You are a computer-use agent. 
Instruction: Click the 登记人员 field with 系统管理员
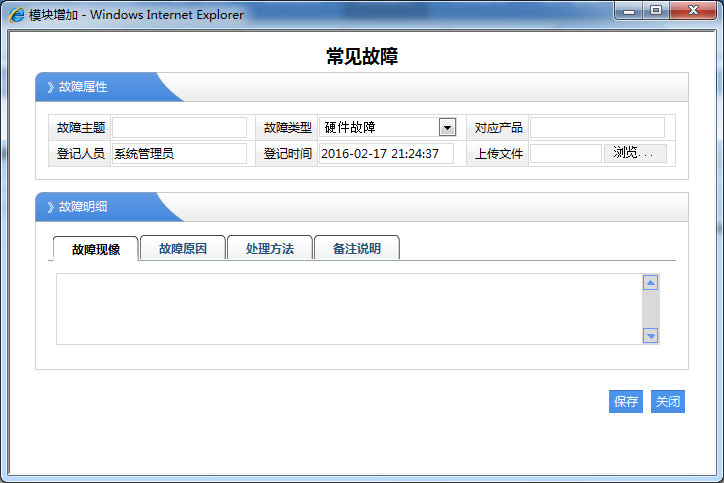click(179, 153)
